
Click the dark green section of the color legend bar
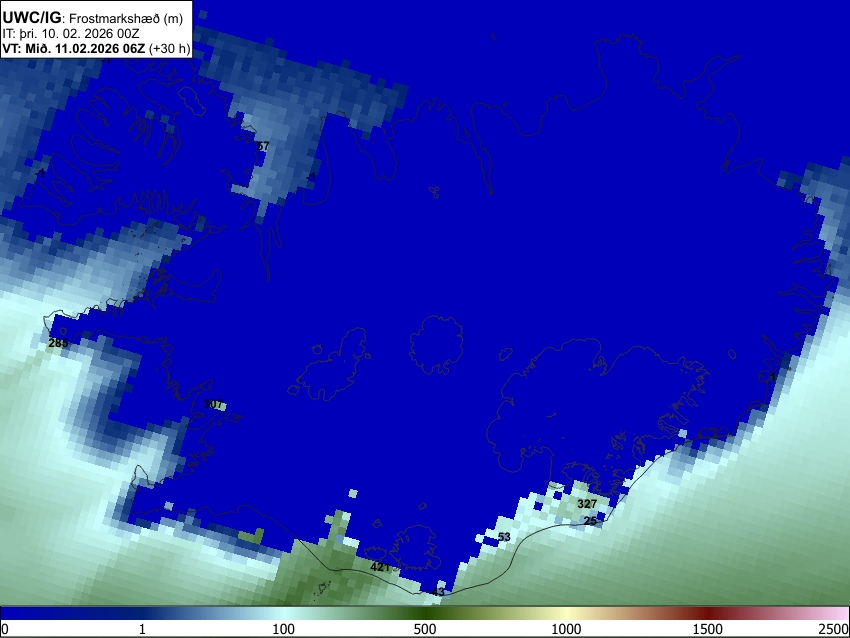pyautogui.click(x=425, y=614)
